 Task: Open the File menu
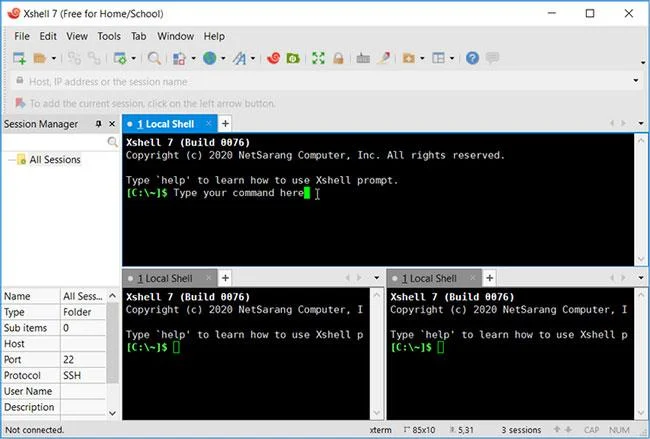pyautogui.click(x=22, y=36)
